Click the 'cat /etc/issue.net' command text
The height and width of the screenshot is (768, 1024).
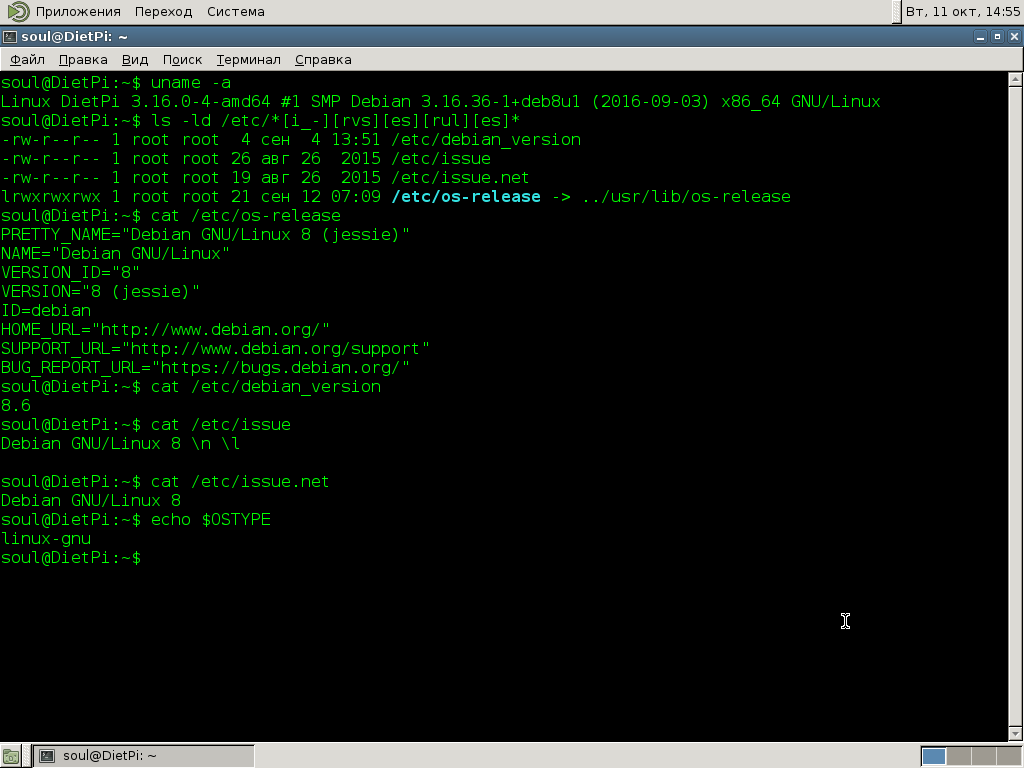pos(240,482)
